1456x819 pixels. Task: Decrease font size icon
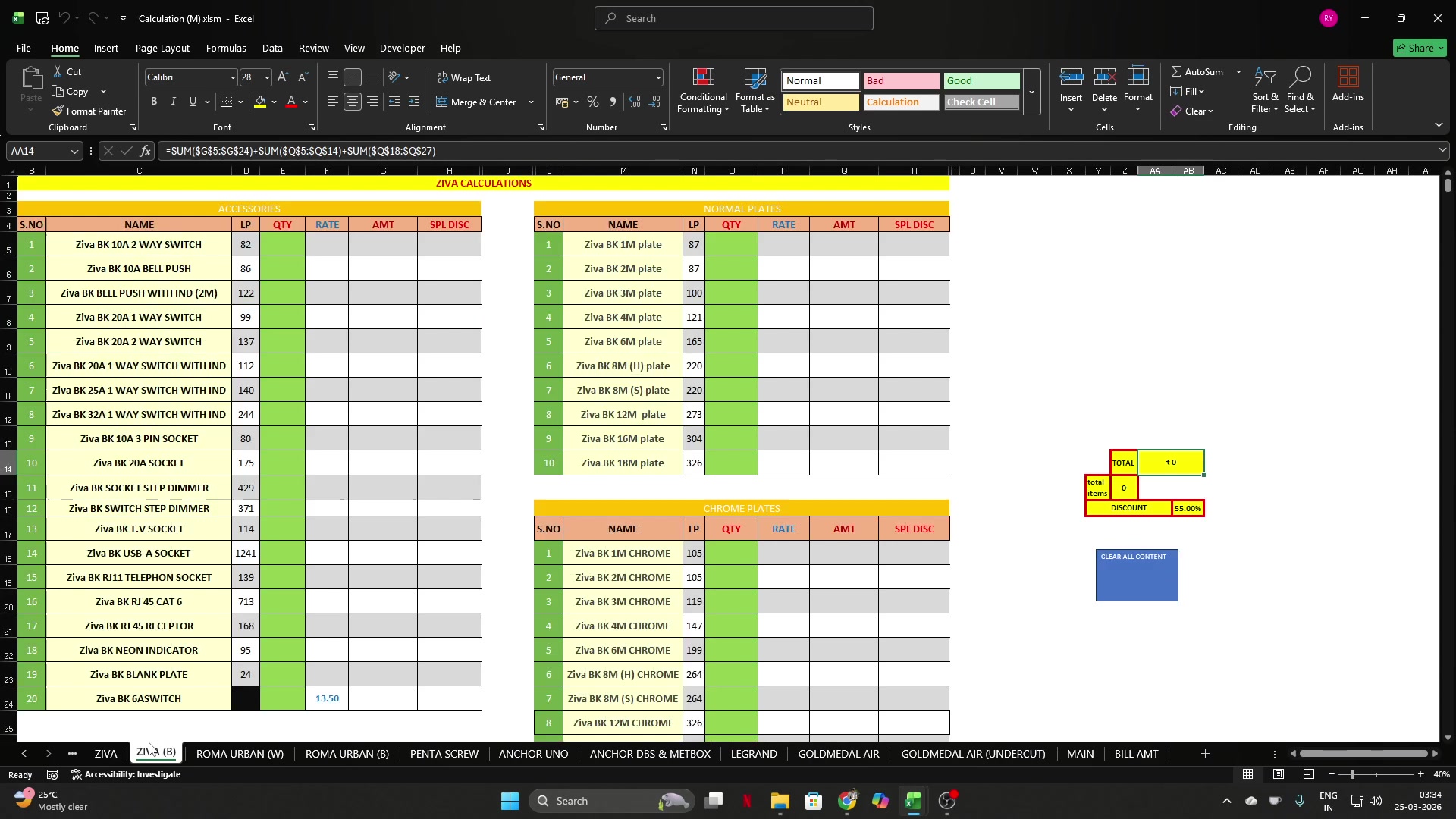click(x=303, y=77)
